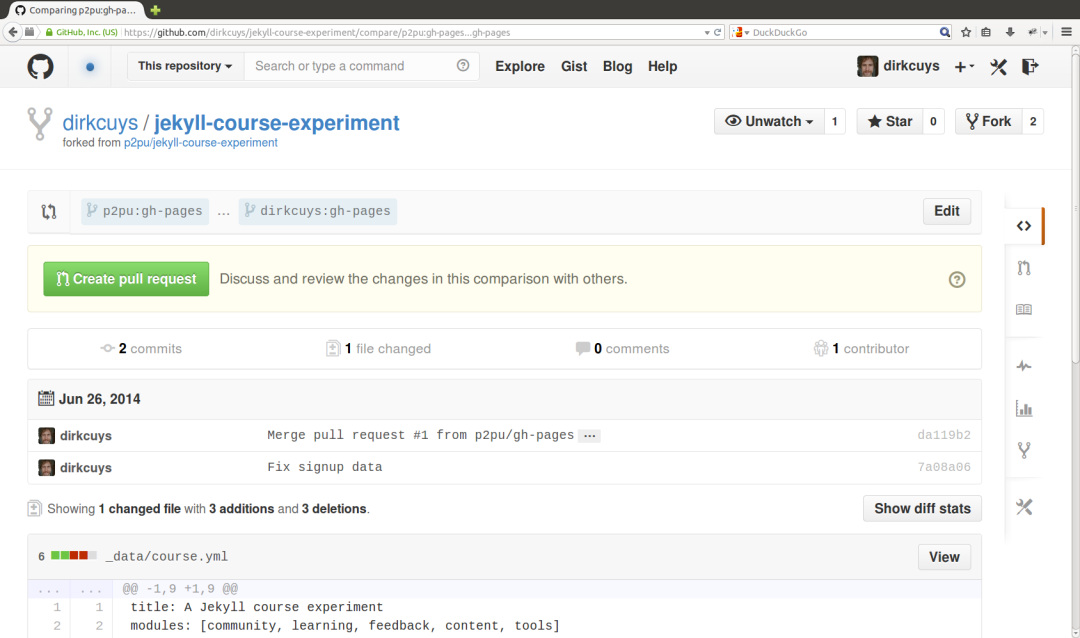Open the Explore menu item
1080x638 pixels.
tap(519, 66)
